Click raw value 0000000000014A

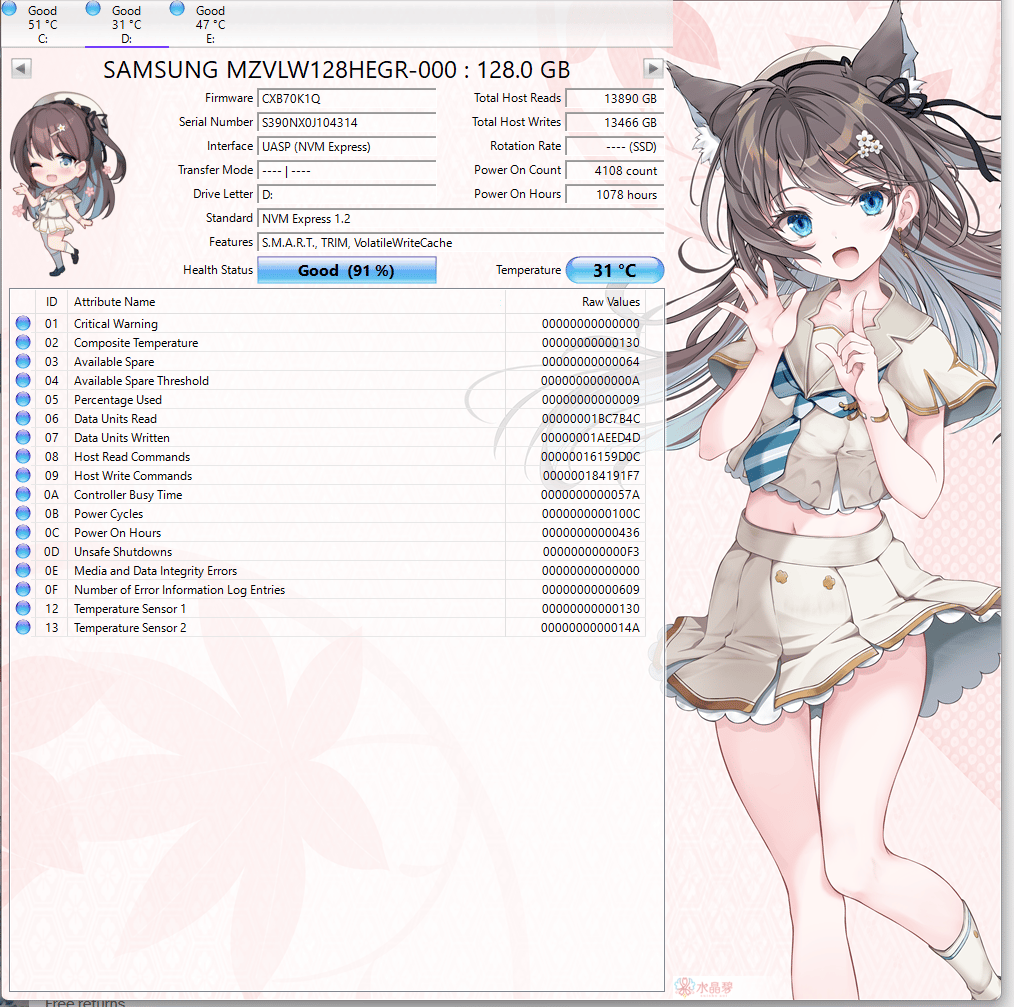click(x=590, y=628)
